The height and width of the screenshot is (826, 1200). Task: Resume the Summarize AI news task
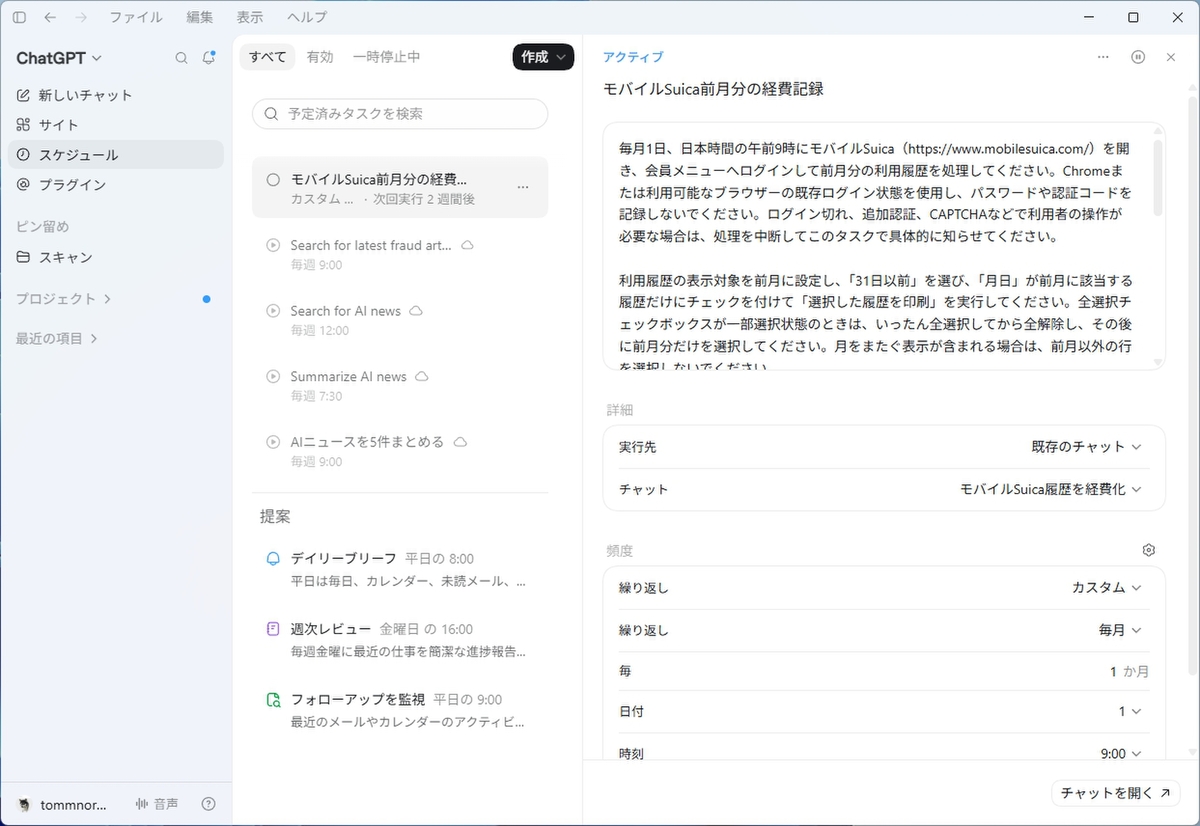[x=273, y=377]
